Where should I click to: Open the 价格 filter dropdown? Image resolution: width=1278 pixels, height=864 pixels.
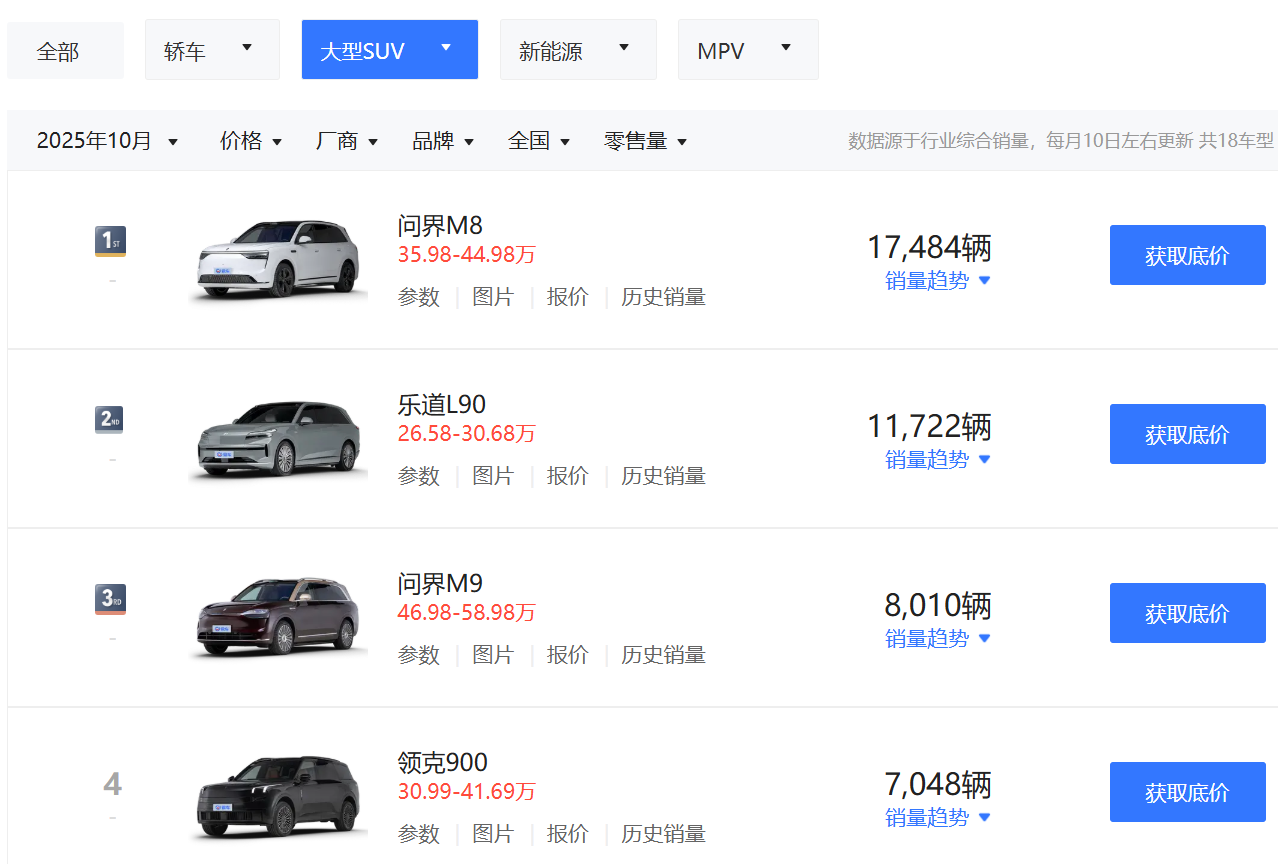(x=251, y=141)
